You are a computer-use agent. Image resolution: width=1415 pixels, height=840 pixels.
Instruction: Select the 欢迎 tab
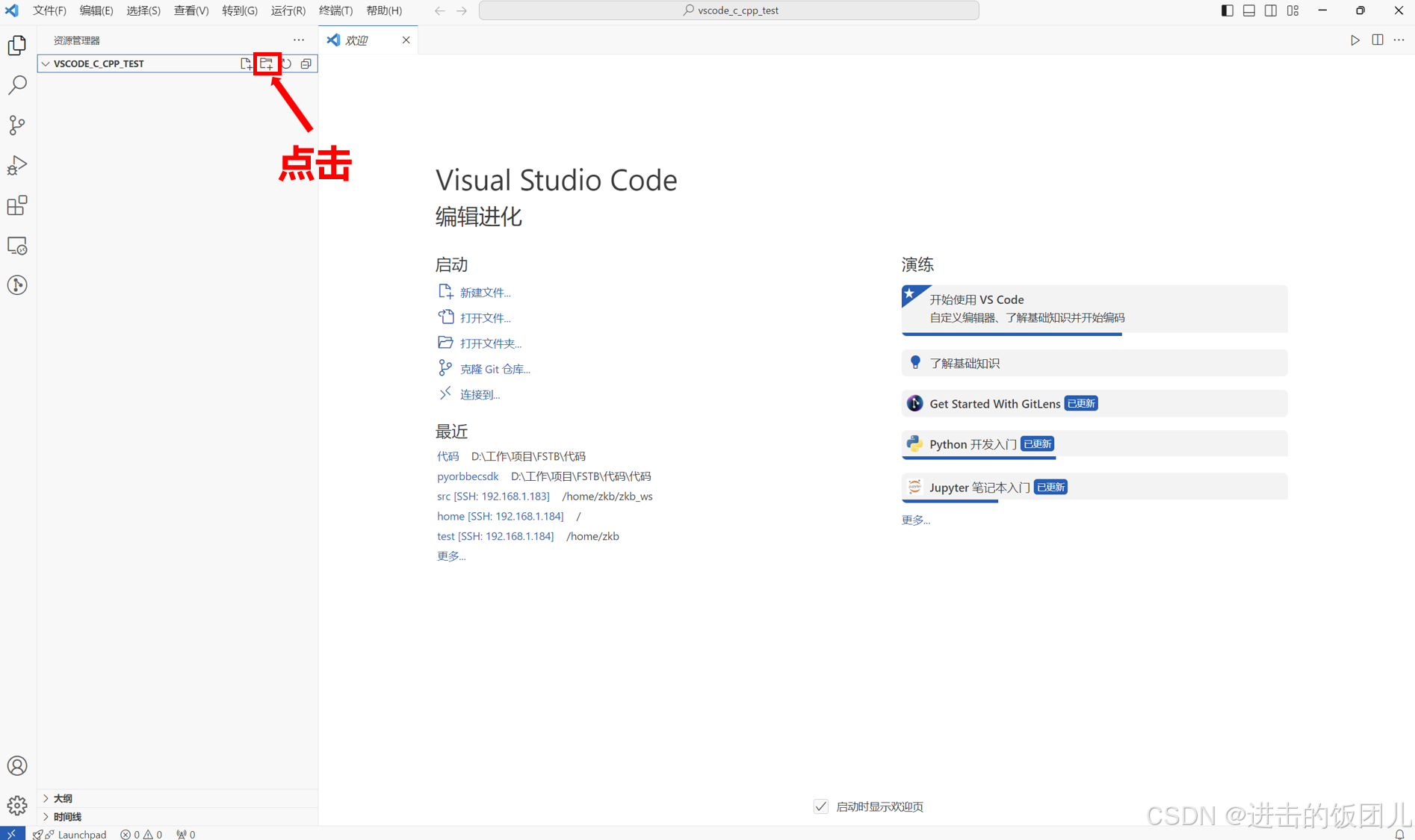tap(357, 40)
